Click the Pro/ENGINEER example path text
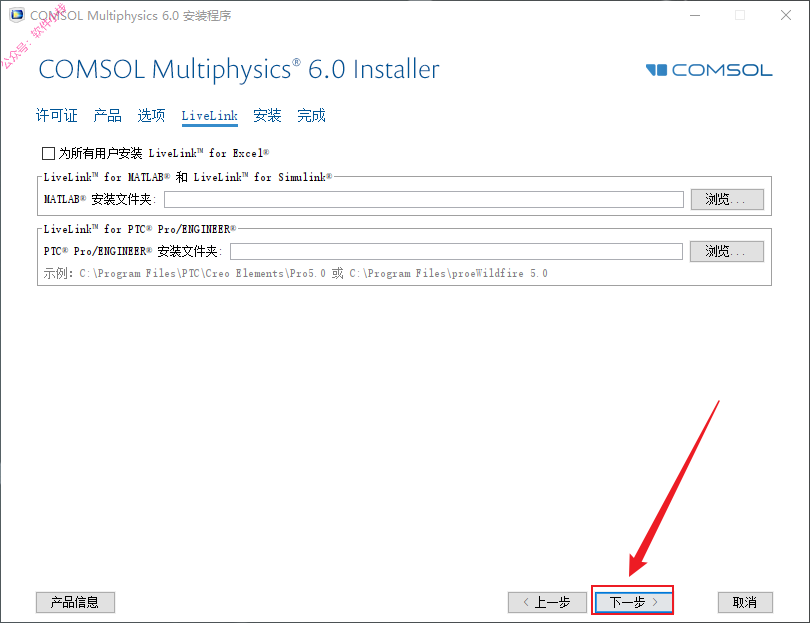This screenshot has width=810, height=623. [x=295, y=273]
